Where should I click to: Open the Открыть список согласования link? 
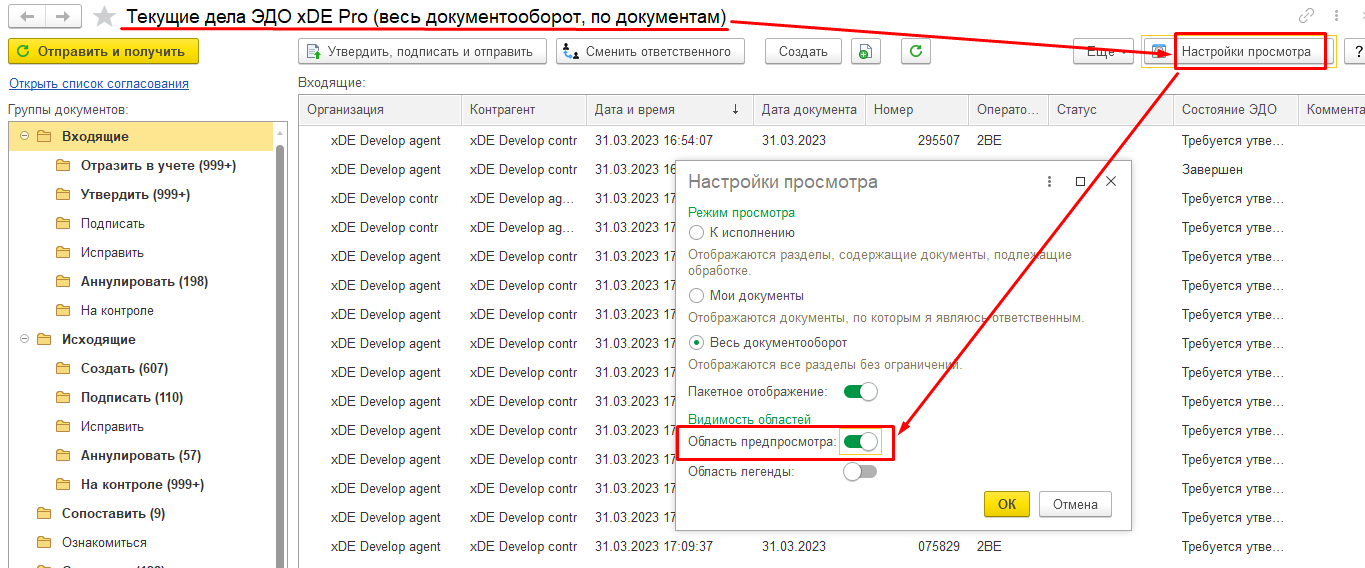[x=99, y=84]
